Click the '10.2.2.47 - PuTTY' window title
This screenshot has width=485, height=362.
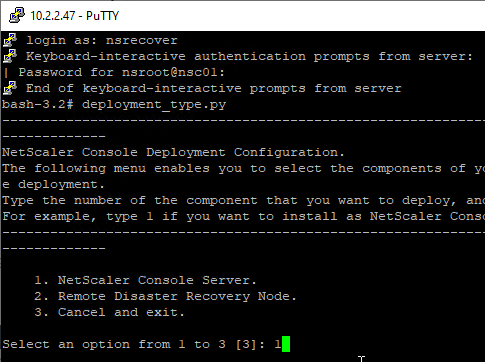[75, 16]
